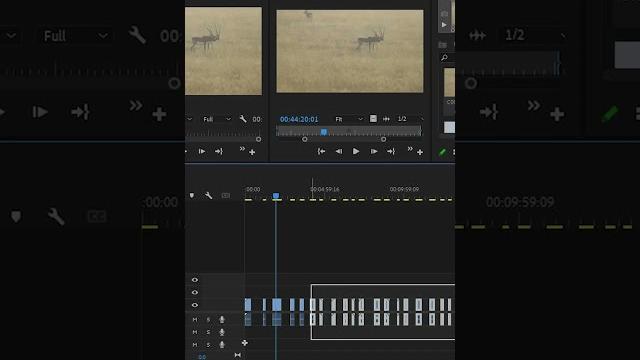Open Program monitor button editor plus icon

pyautogui.click(x=420, y=152)
